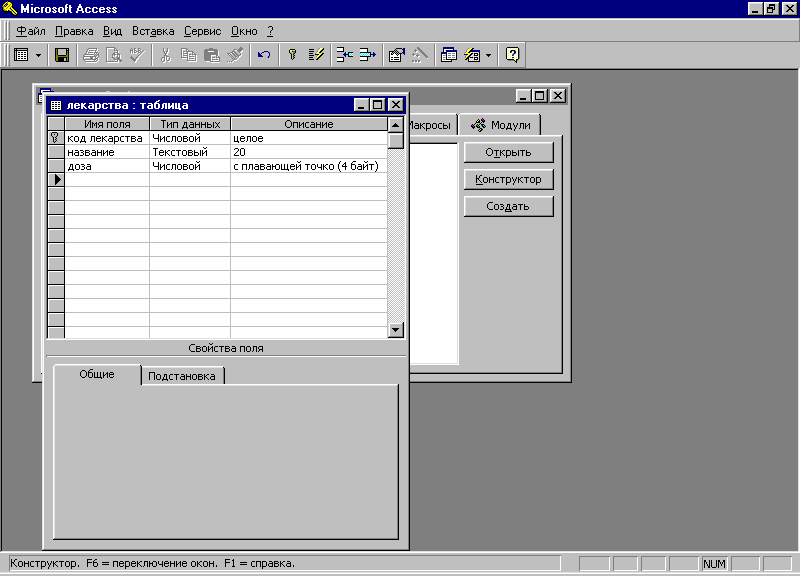Click the 'Описание' column header
The image size is (800, 576).
tap(309, 124)
